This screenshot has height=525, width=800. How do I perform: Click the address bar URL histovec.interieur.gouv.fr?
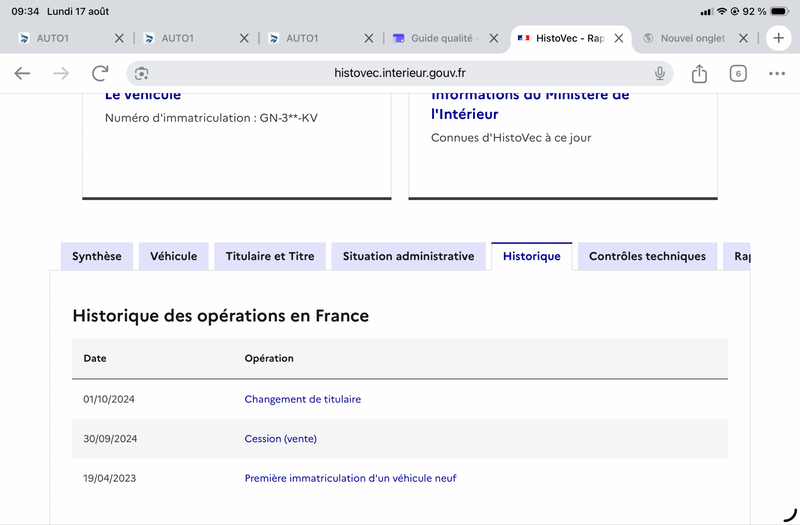tap(400, 73)
